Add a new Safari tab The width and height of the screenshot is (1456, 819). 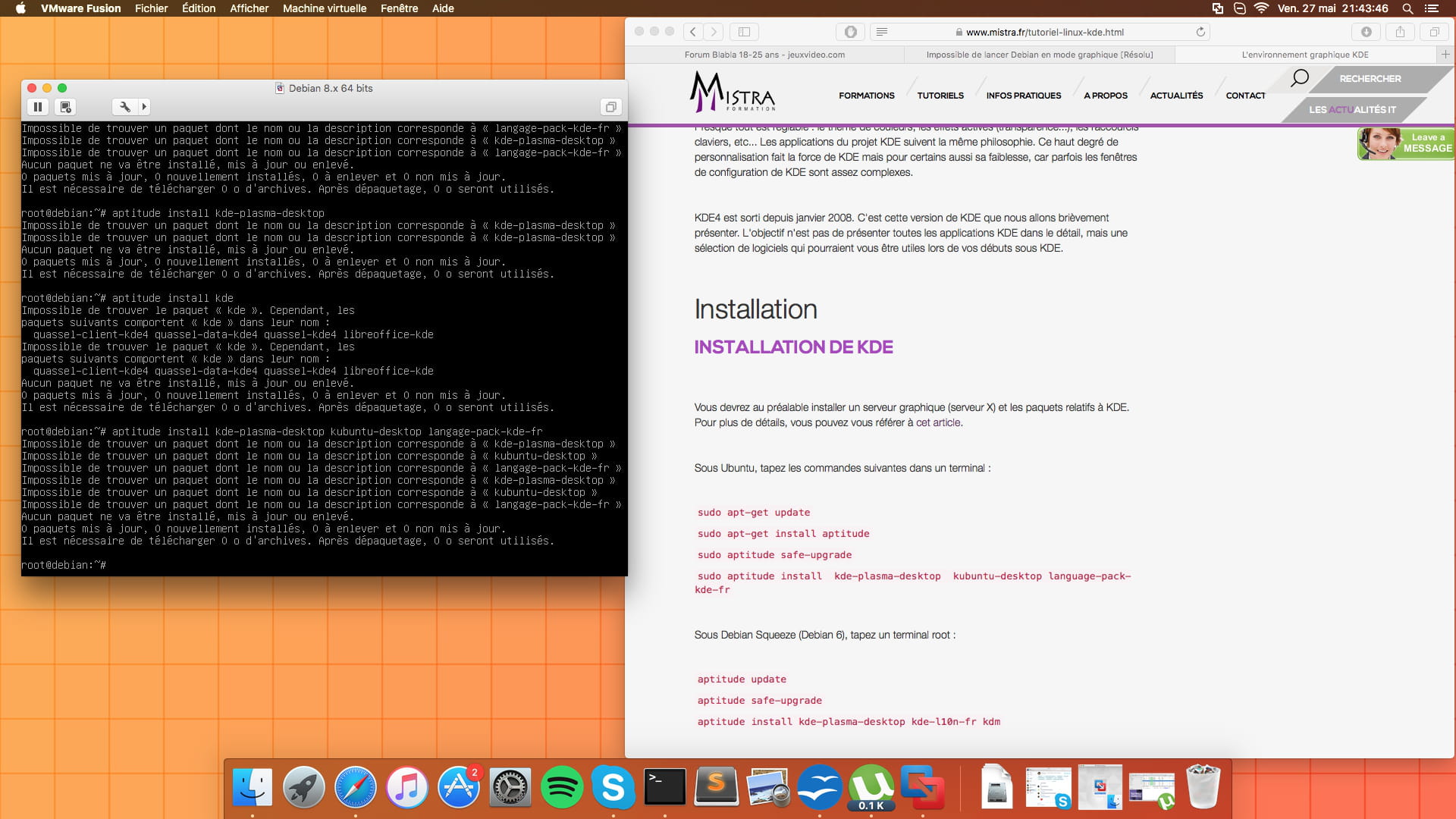[x=1445, y=55]
